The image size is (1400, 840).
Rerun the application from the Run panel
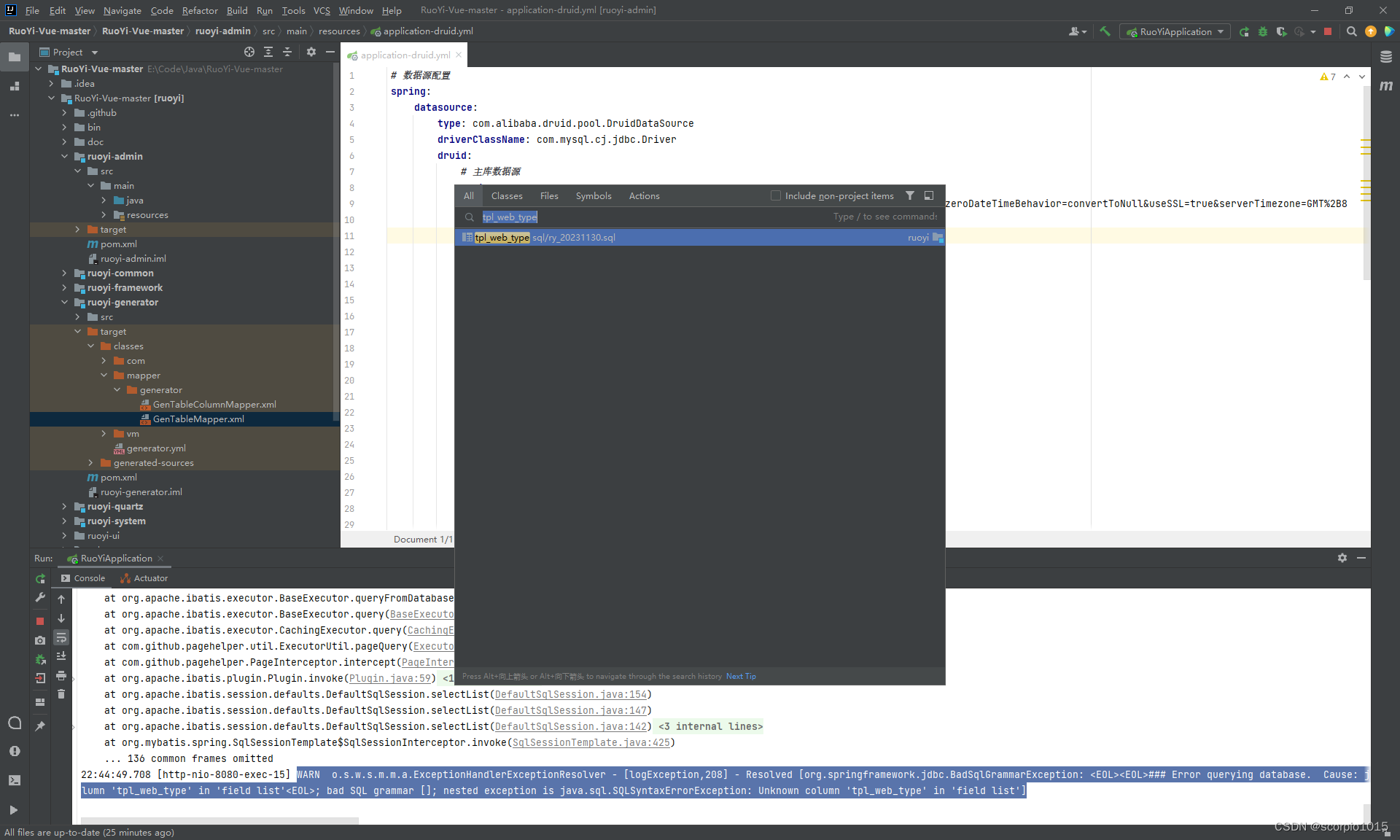(x=40, y=578)
